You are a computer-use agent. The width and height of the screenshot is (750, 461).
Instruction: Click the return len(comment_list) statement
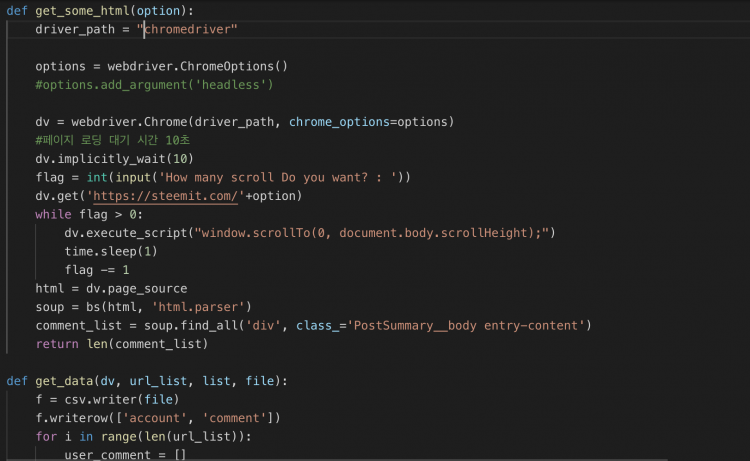[121, 344]
